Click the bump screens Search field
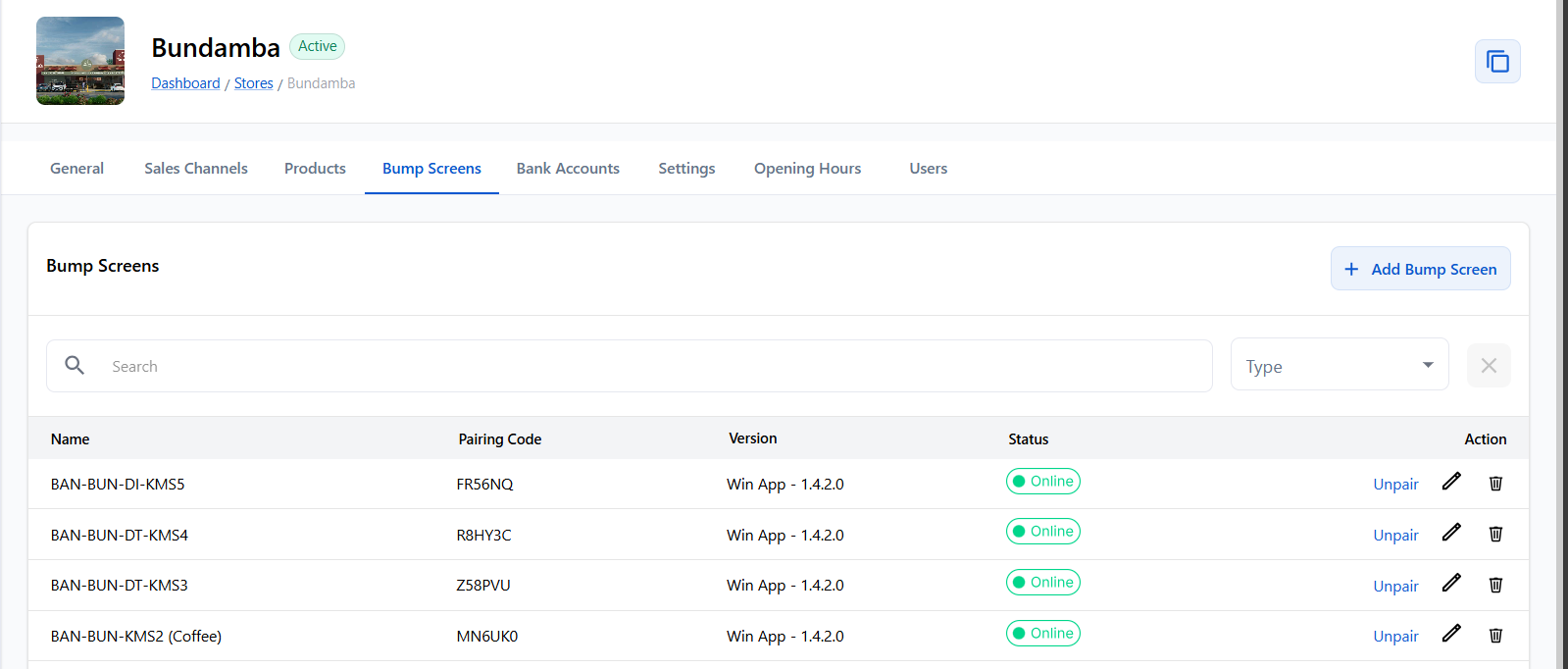 point(647,366)
